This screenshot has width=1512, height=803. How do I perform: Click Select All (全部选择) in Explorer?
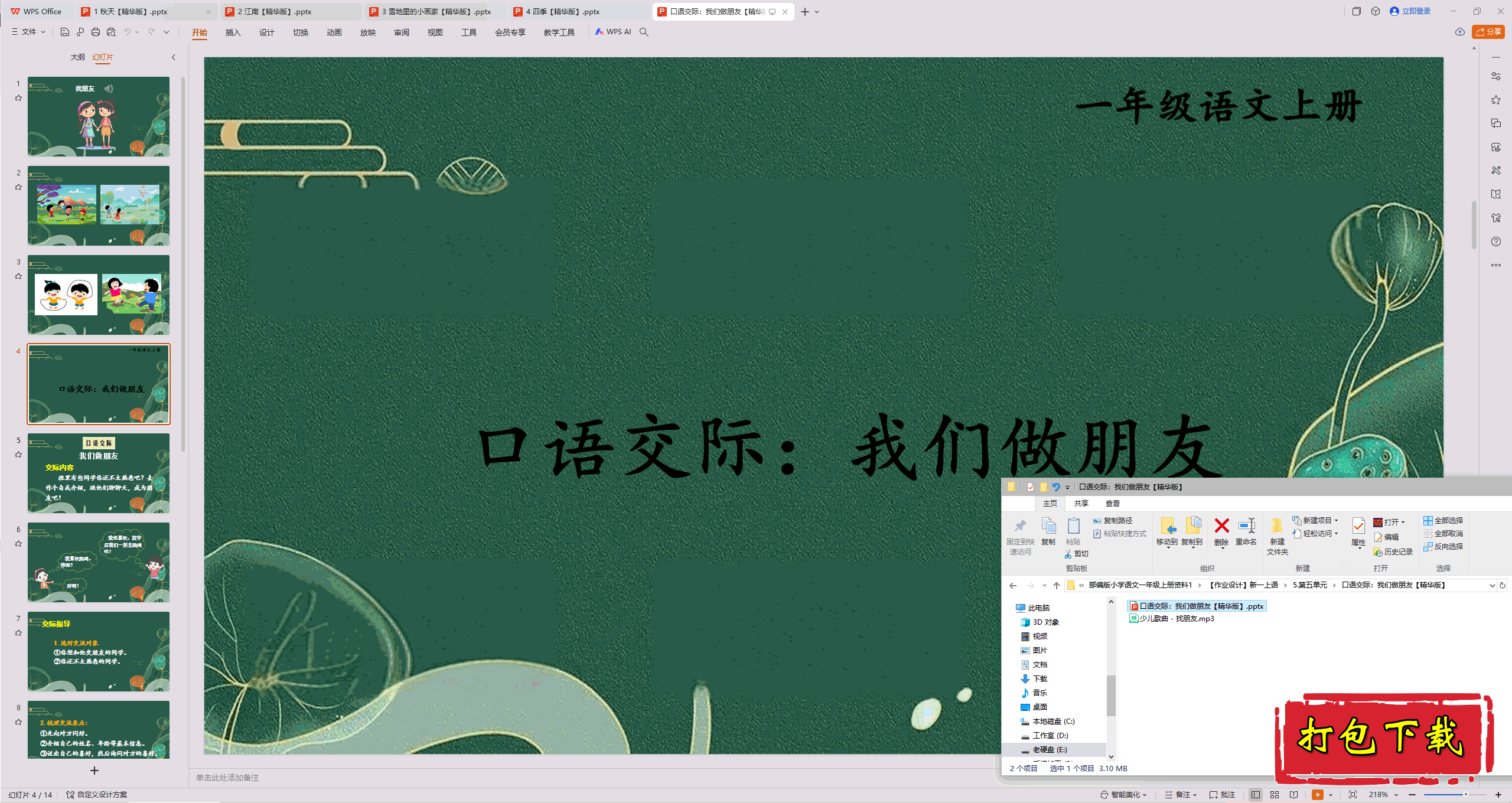[1443, 520]
